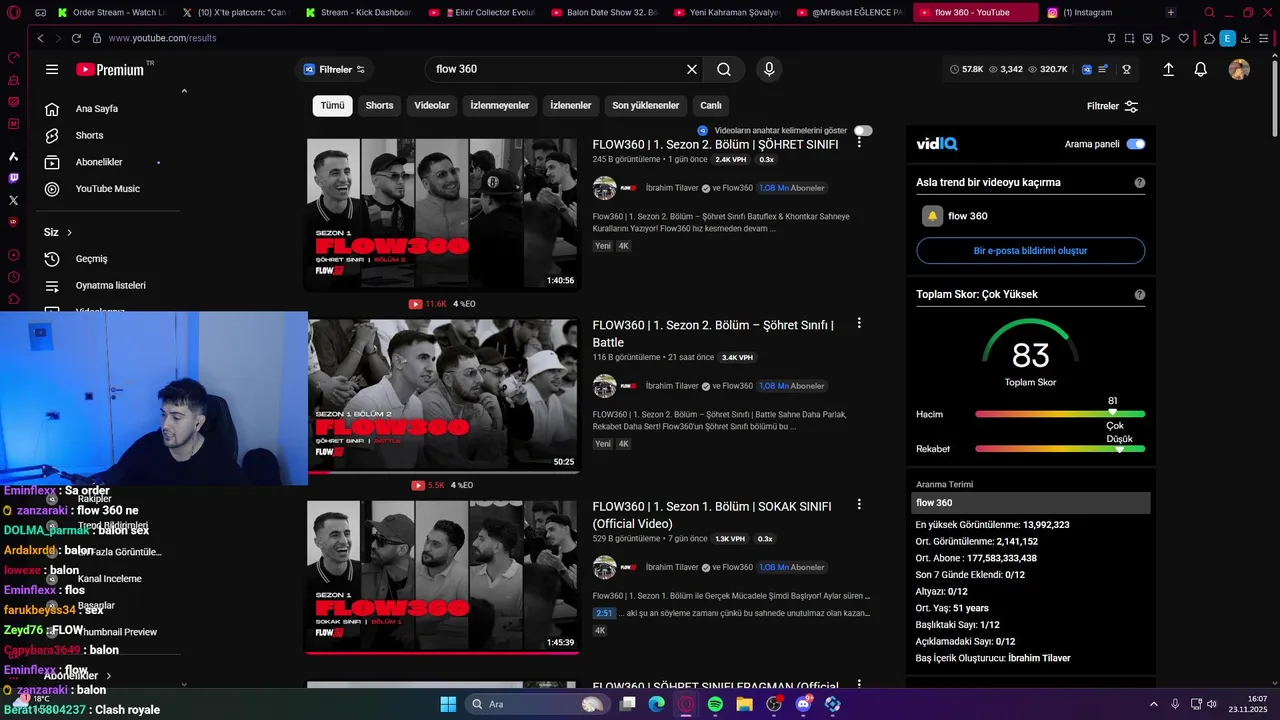Click the vidIQ logo in panel

(937, 144)
